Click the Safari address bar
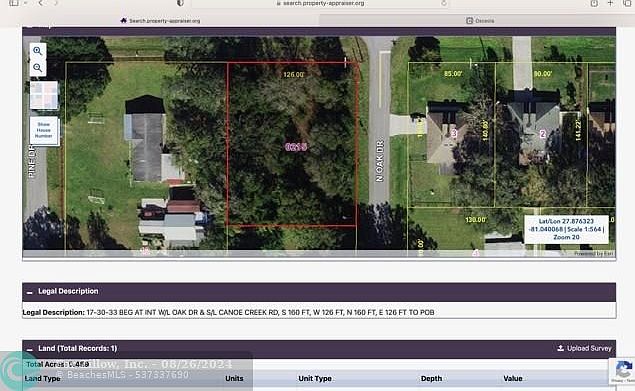 320,3
